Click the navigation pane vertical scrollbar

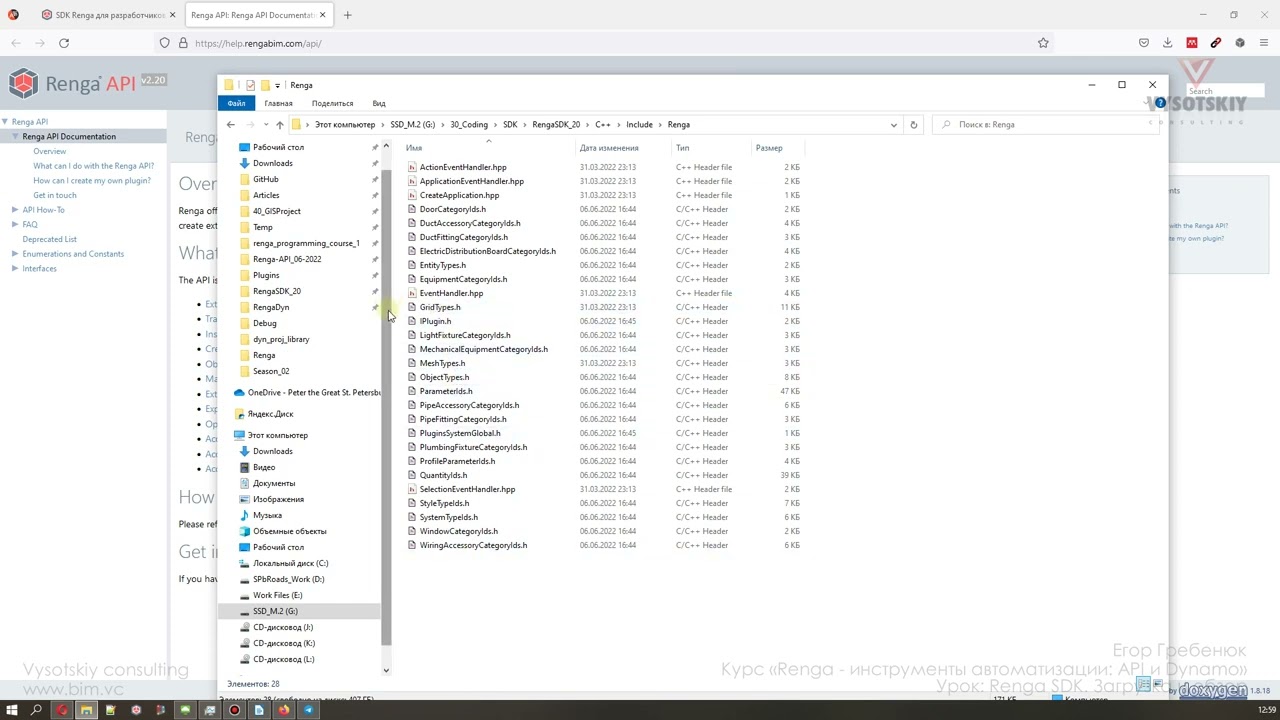point(386,408)
